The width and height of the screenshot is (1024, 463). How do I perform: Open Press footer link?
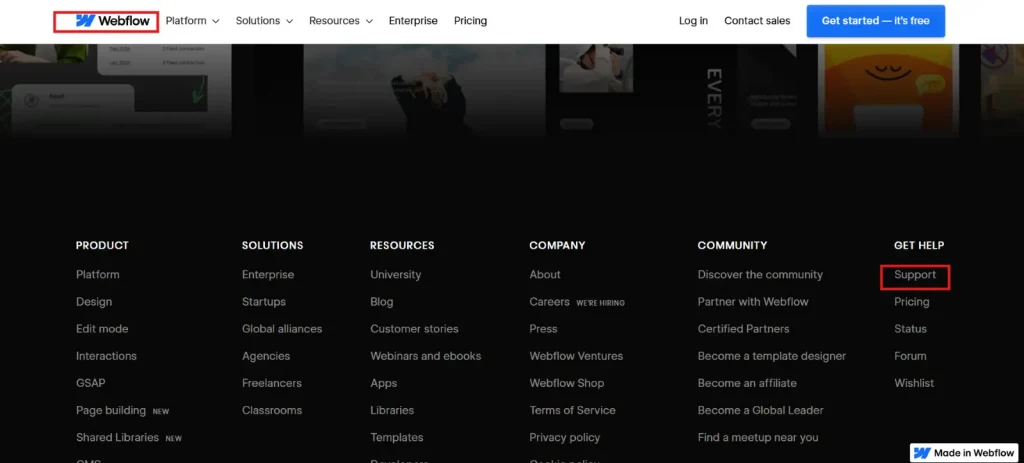click(x=543, y=328)
